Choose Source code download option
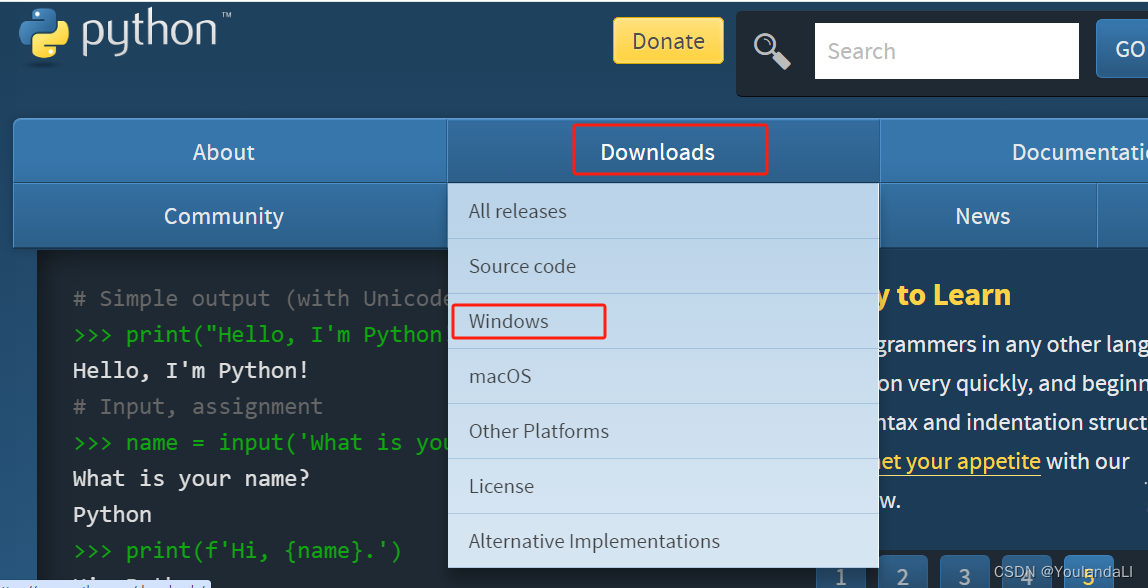 click(x=522, y=266)
